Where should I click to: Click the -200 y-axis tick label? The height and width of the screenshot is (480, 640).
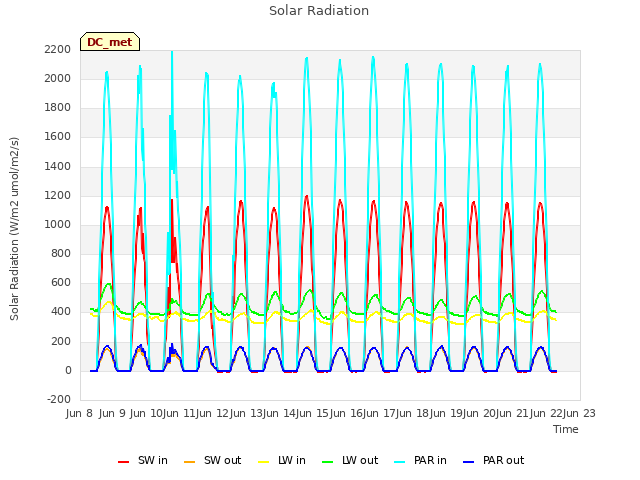coord(59,399)
